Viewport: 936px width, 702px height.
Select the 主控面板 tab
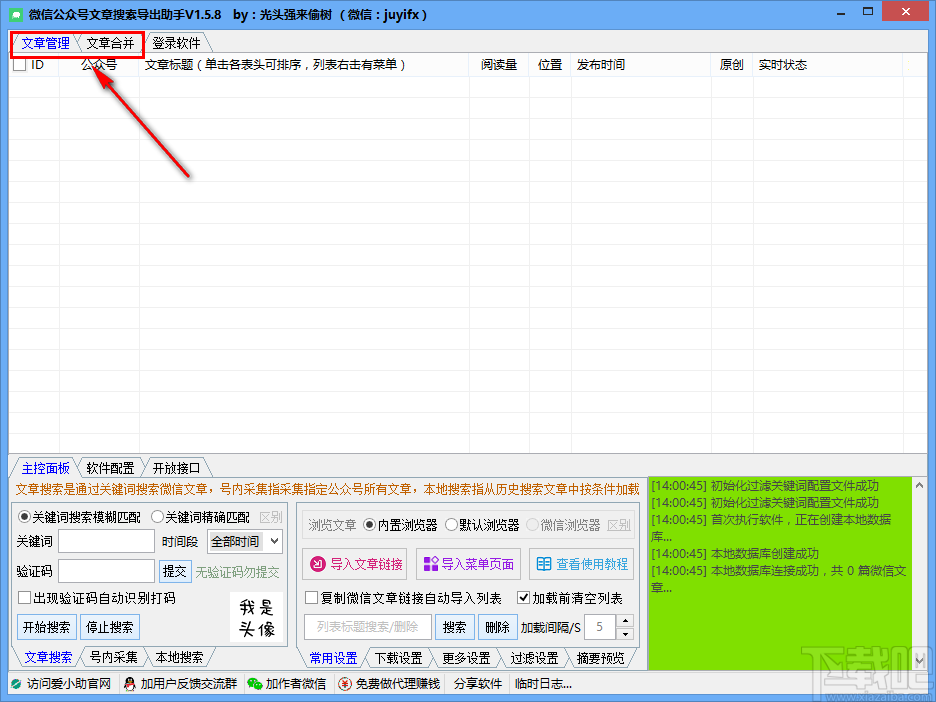coord(45,468)
